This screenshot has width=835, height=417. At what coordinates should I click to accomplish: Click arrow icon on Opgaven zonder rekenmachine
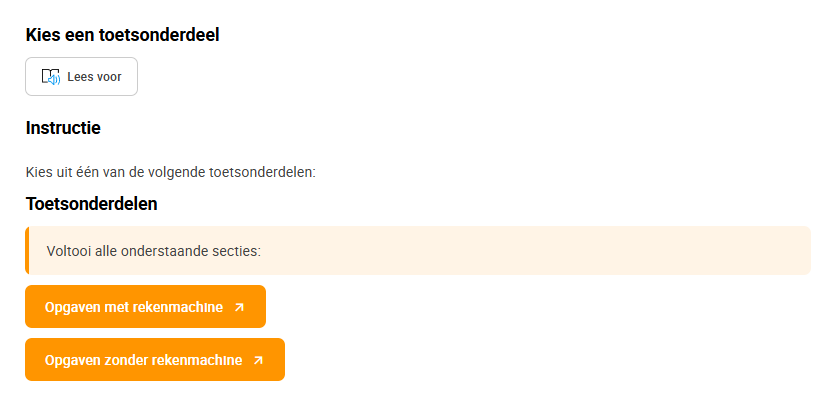coord(258,361)
